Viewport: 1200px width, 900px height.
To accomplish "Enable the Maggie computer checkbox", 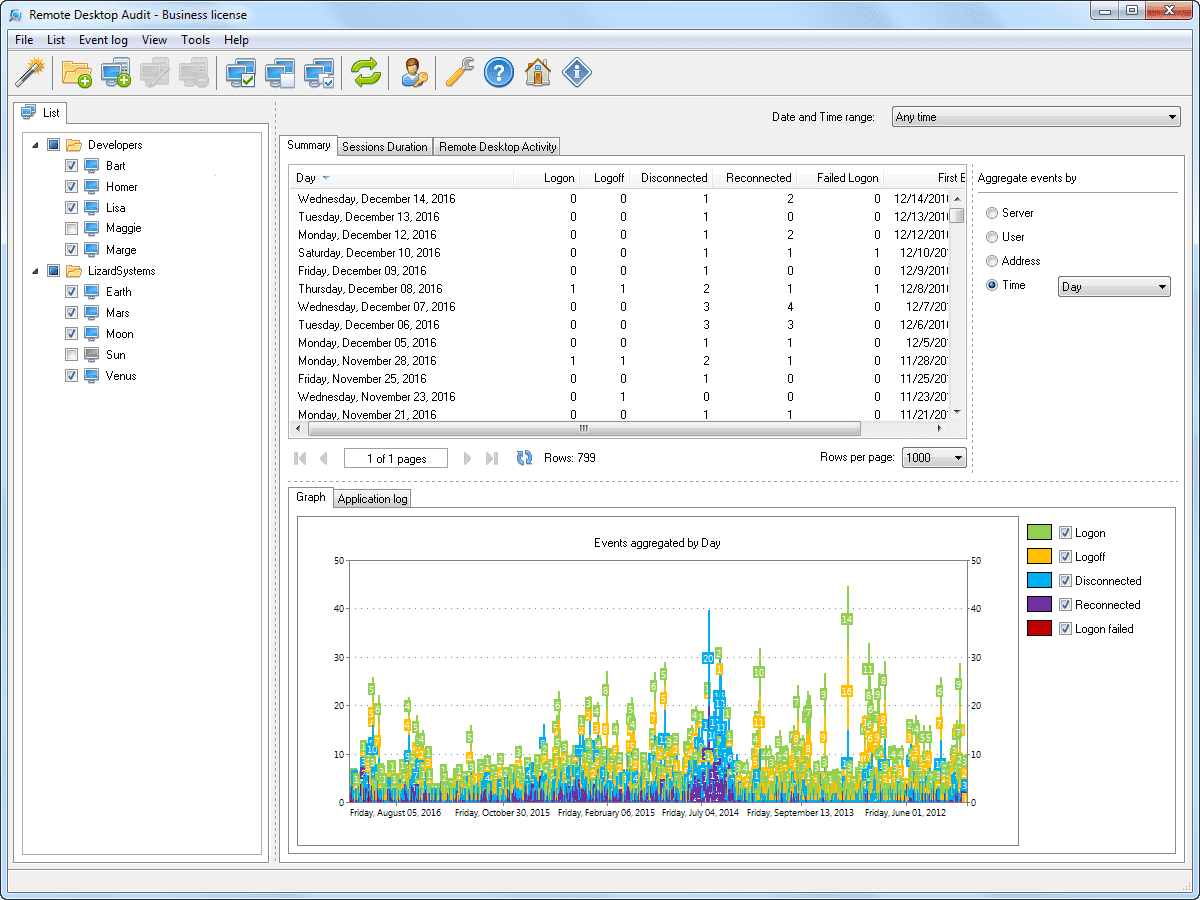I will click(x=71, y=229).
